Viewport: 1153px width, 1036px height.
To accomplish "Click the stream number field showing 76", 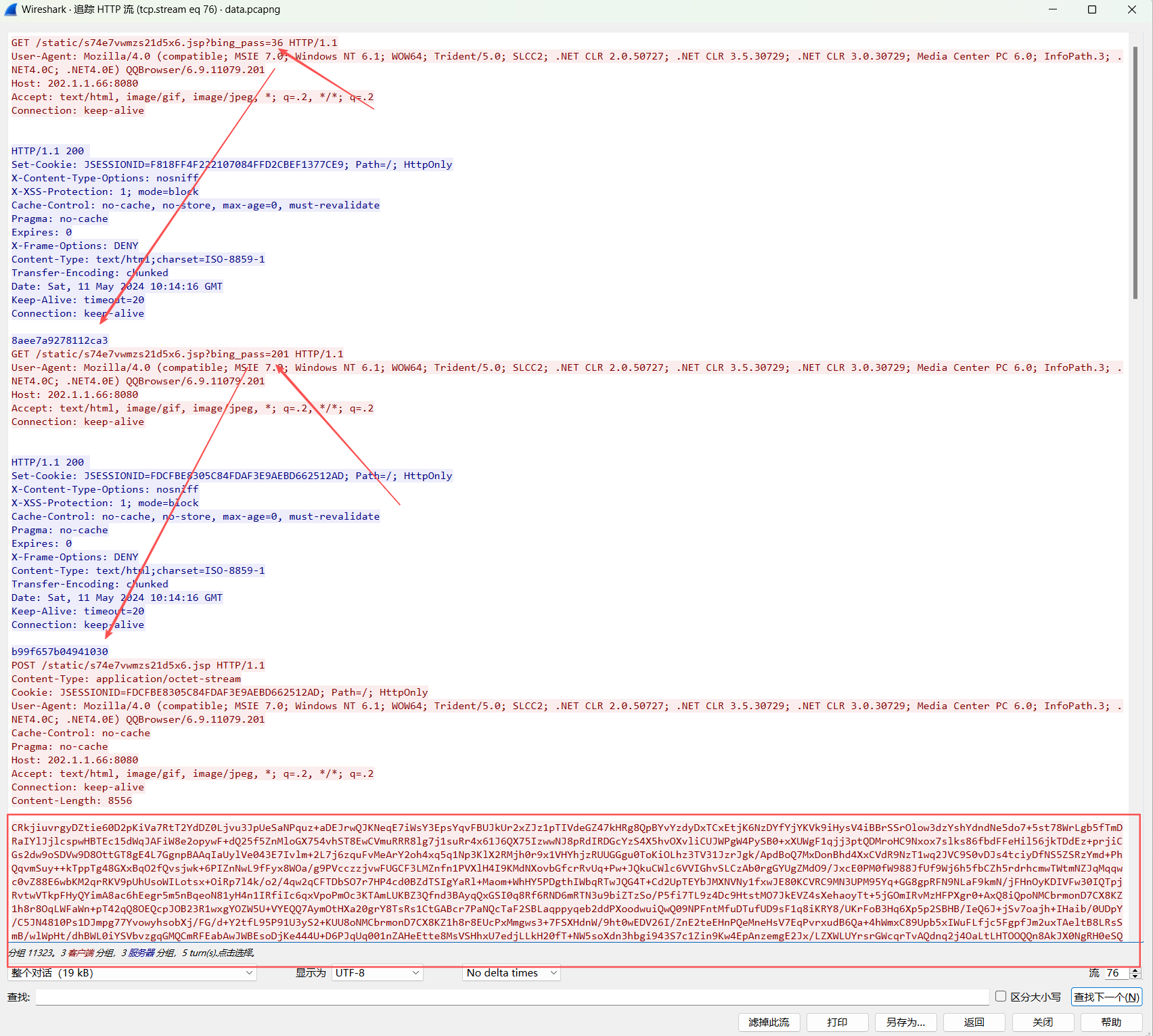I will 1117,973.
